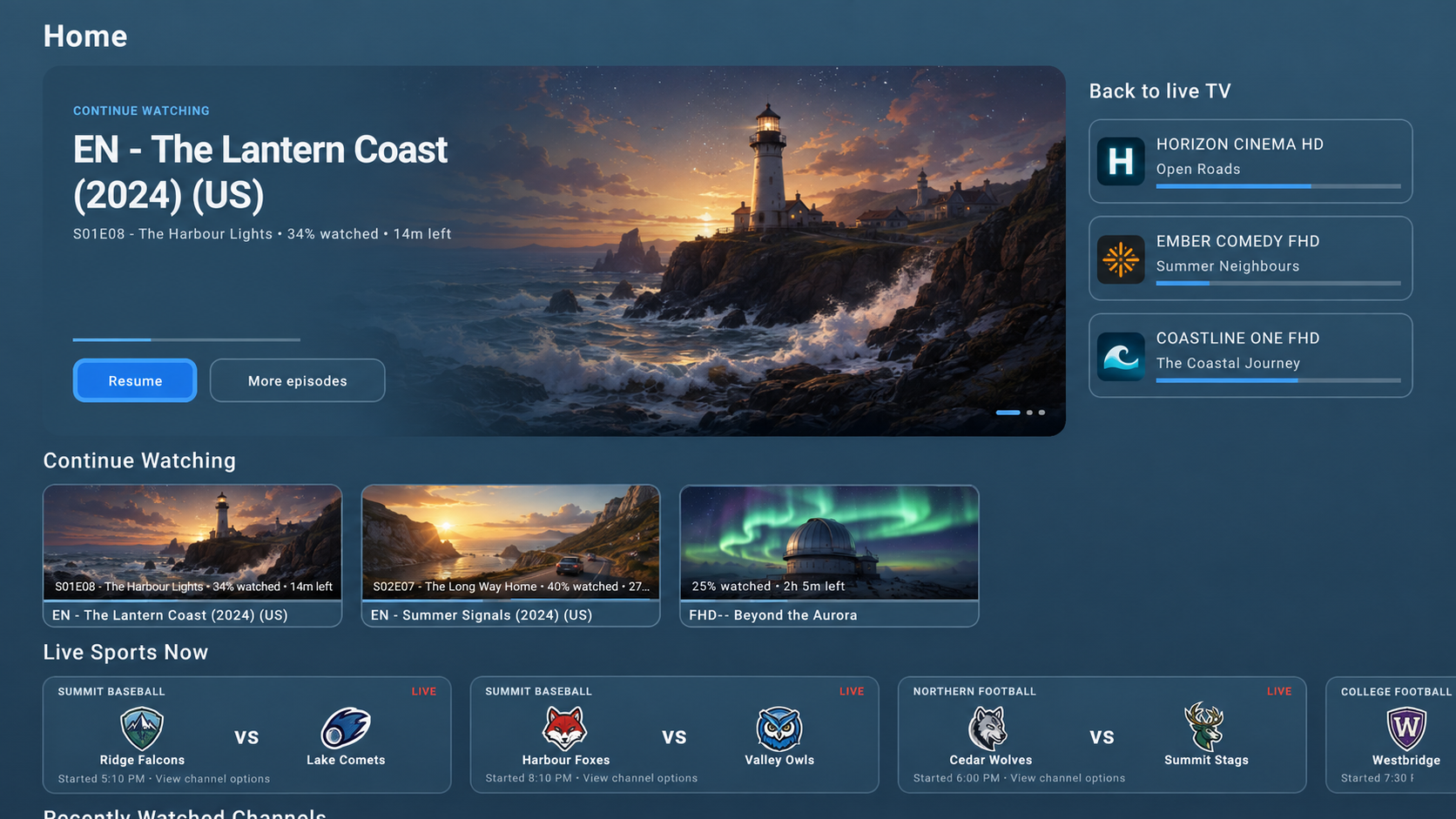Select the Ridge Falcons team logo
The width and height of the screenshot is (1456, 819).
(142, 728)
